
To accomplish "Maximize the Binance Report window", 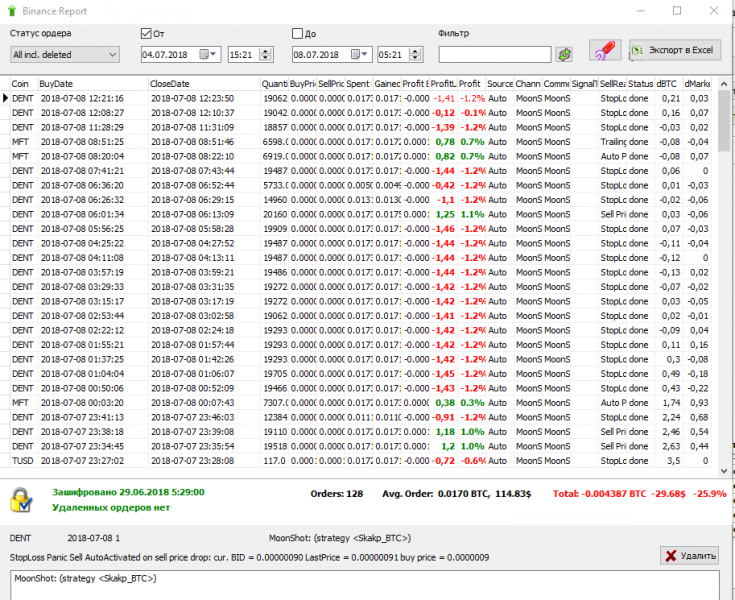I will [x=677, y=10].
